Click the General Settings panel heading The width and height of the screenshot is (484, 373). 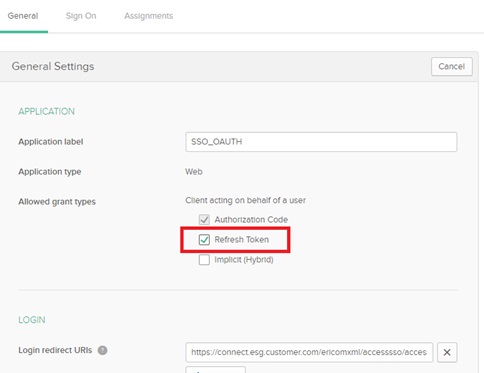pyautogui.click(x=53, y=66)
